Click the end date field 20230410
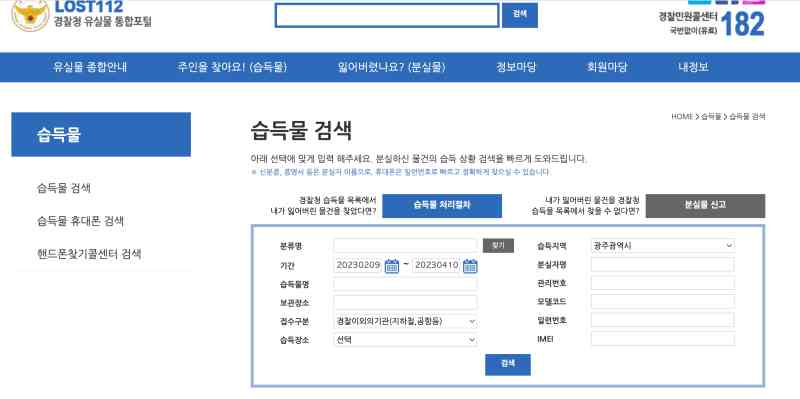 click(436, 266)
